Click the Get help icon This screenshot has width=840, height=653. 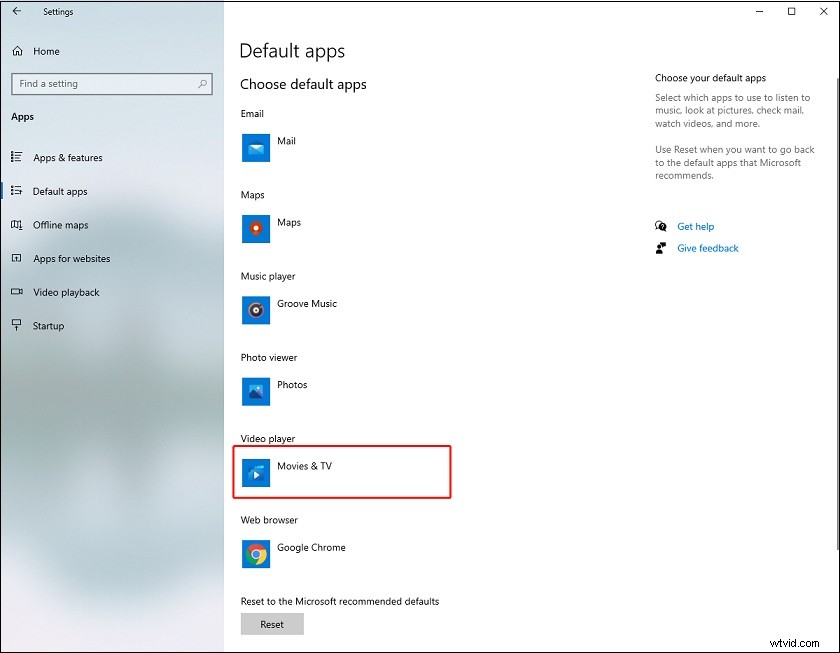tap(661, 226)
